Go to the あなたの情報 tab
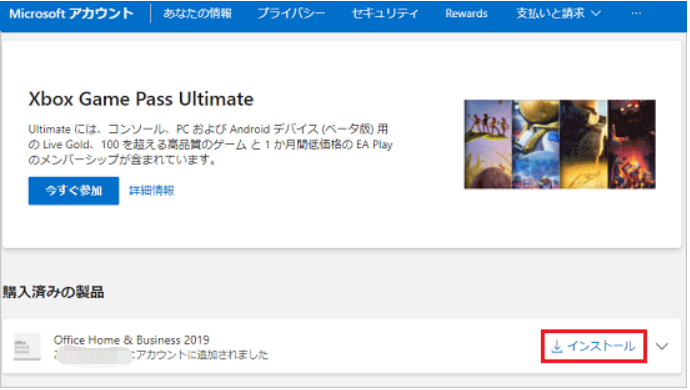The image size is (690, 390). coord(197,14)
